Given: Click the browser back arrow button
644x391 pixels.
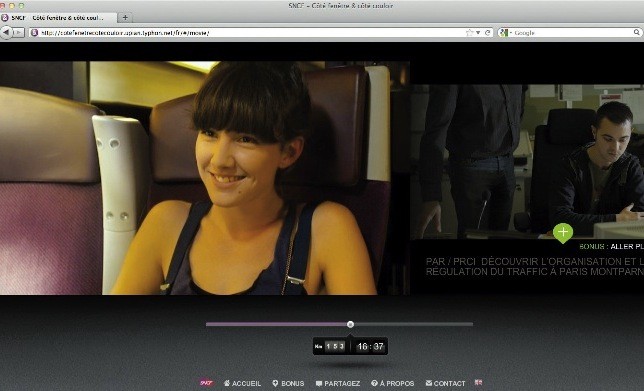Looking at the screenshot, I should tap(6, 32).
